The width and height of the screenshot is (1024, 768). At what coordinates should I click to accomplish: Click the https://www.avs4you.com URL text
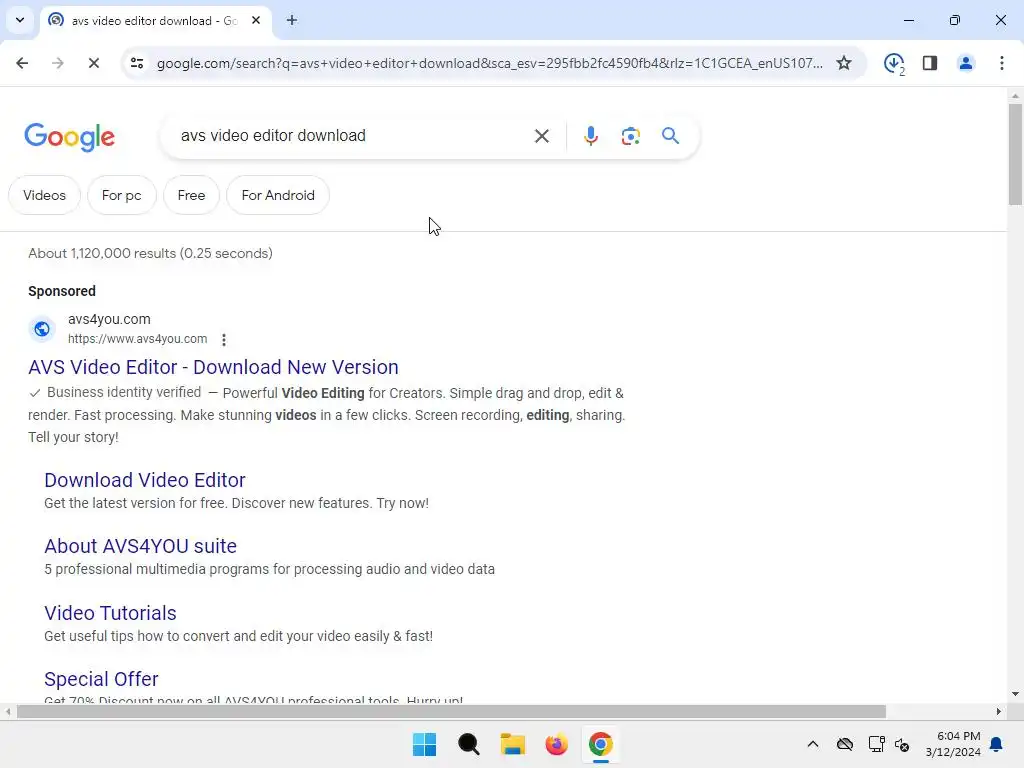[x=137, y=339]
